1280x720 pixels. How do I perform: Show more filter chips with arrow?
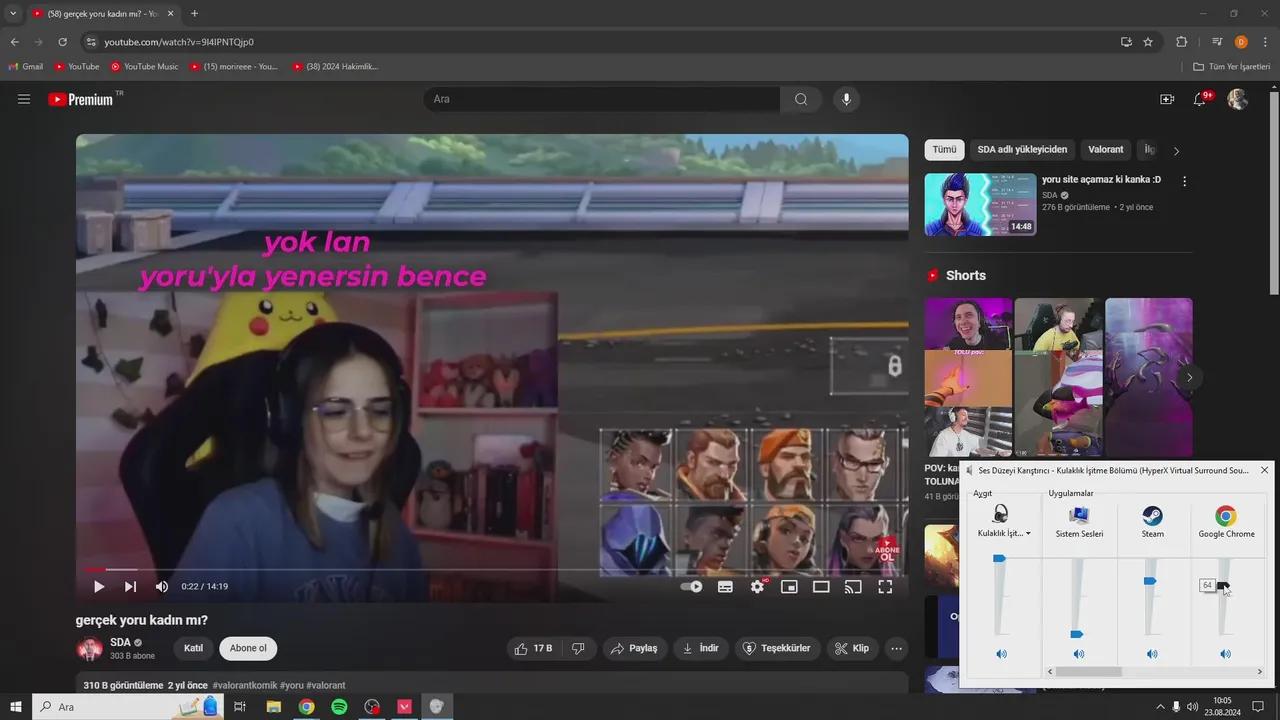click(x=1176, y=151)
